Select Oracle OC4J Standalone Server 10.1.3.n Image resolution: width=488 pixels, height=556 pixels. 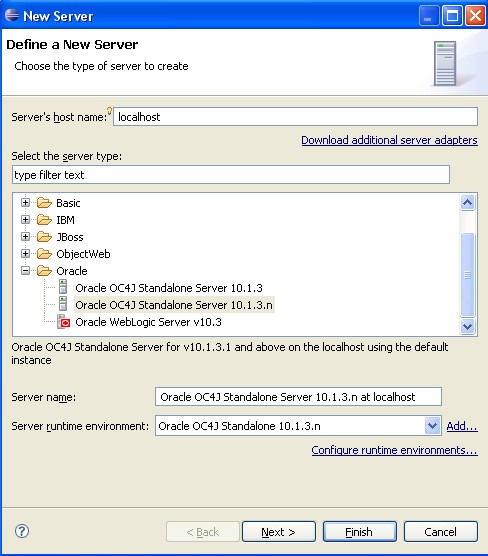(x=174, y=305)
